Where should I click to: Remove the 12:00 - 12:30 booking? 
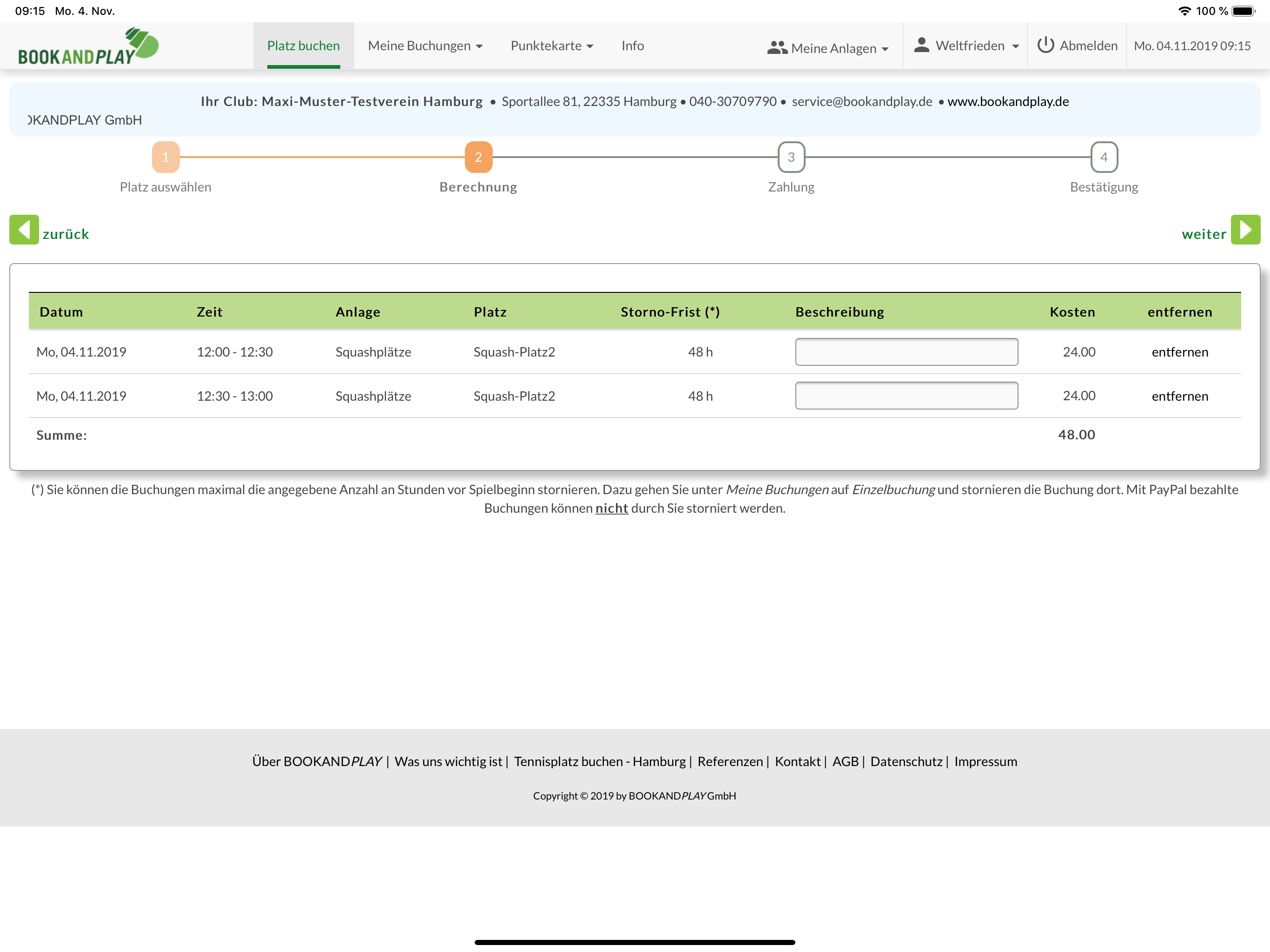coord(1179,352)
